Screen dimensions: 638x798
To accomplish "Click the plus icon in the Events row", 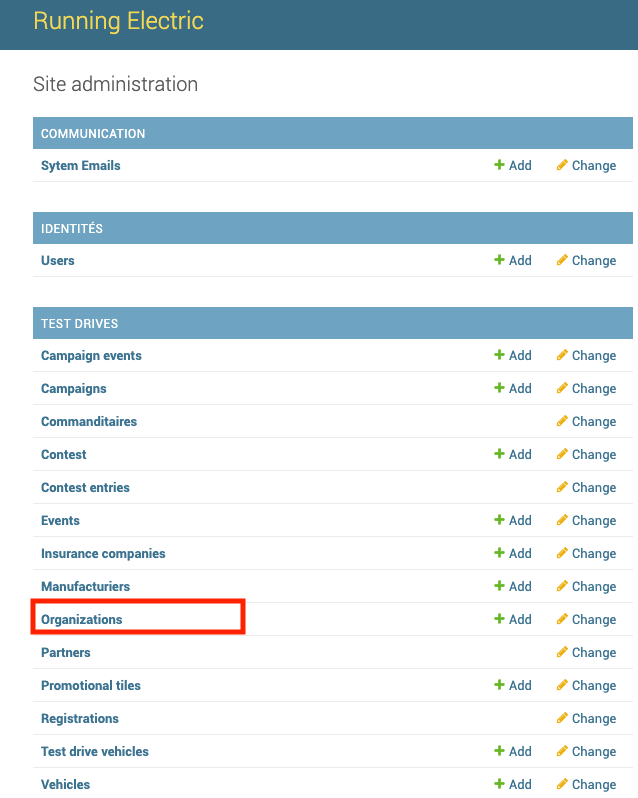I will click(499, 520).
